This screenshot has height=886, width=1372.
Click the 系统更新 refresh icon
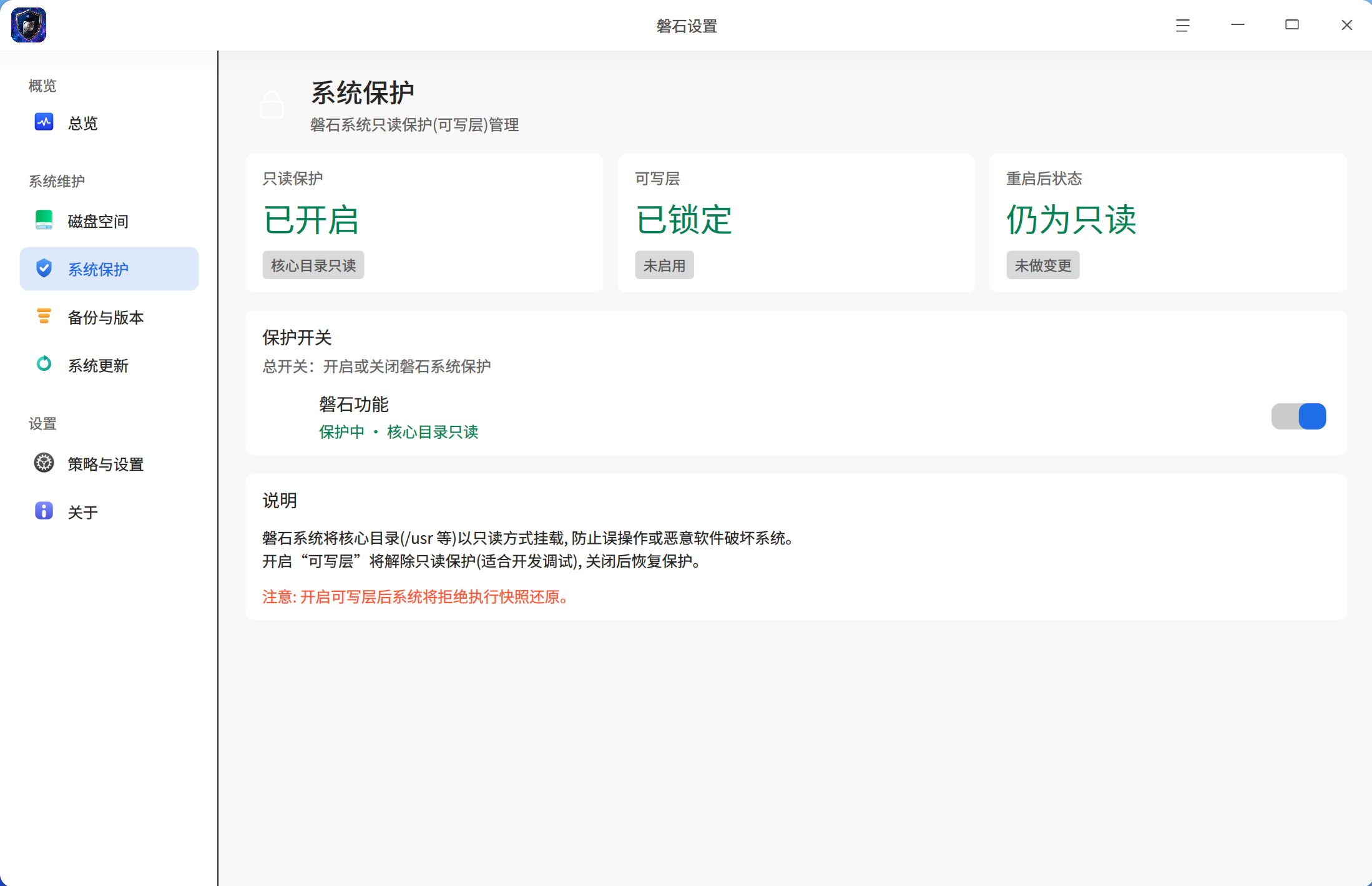pos(44,363)
